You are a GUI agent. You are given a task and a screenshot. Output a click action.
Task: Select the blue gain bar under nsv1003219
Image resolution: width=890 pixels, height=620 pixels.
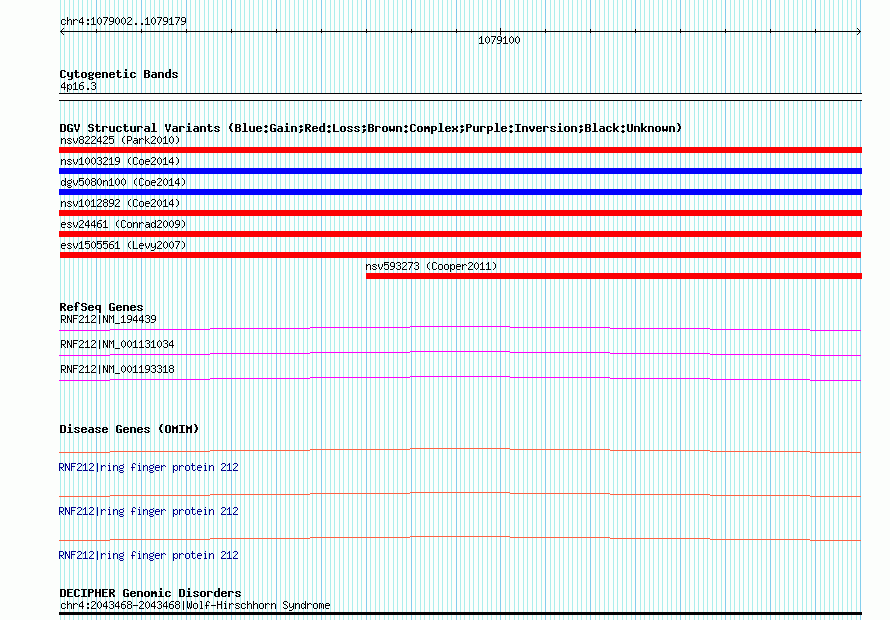(x=460, y=171)
